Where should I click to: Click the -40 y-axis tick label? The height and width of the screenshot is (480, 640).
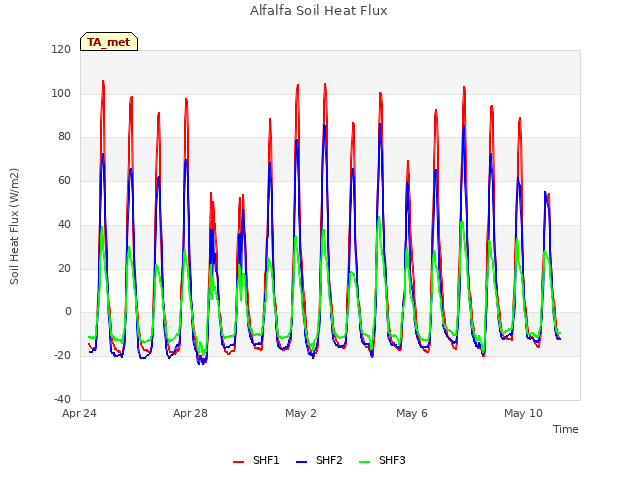[x=62, y=399]
